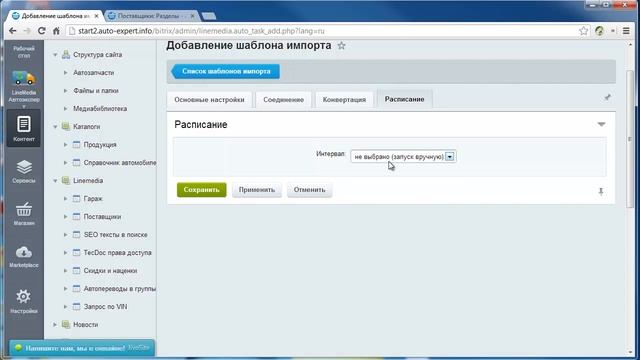
Task: Open Гараж in the Linemedia tree
Action: coord(93,199)
